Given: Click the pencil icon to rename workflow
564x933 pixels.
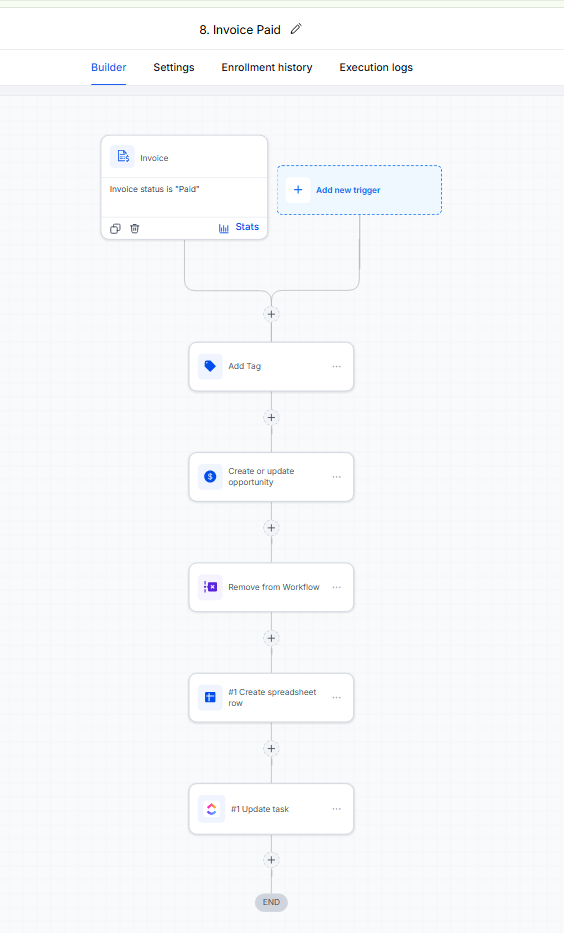Looking at the screenshot, I should tap(296, 29).
